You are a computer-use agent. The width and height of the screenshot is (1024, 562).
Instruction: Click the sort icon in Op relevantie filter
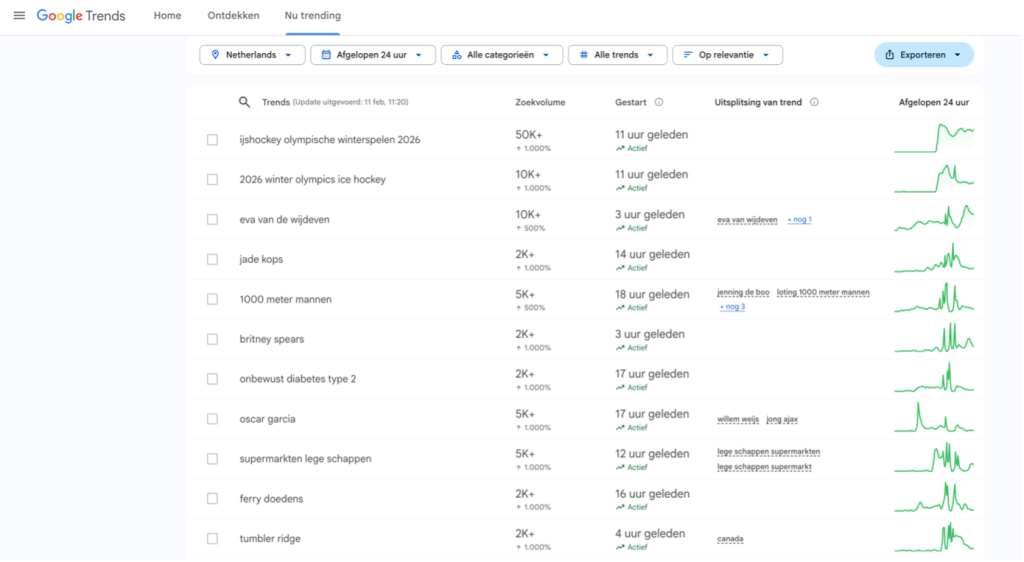688,55
